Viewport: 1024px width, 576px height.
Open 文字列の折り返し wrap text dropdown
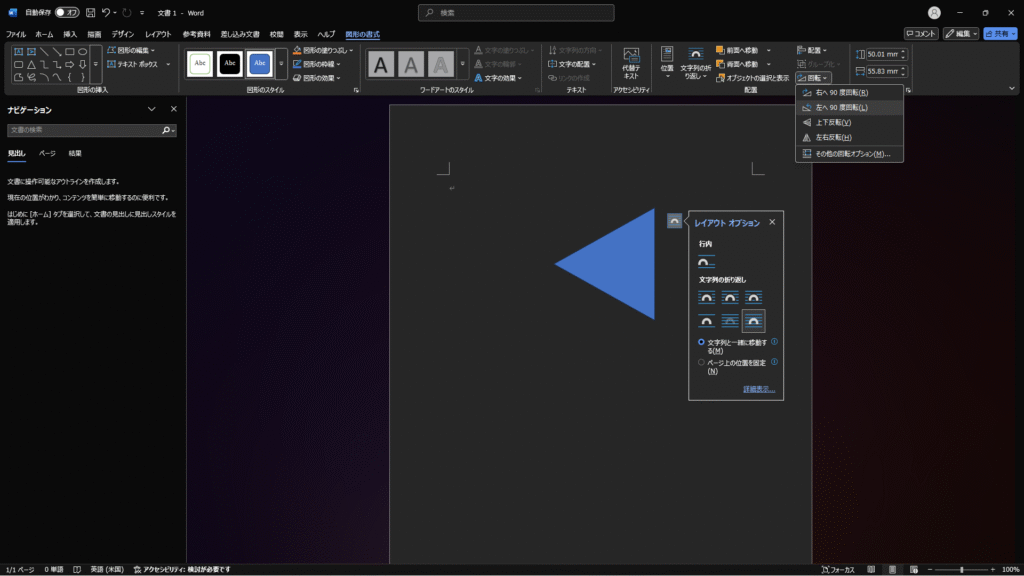(696, 63)
